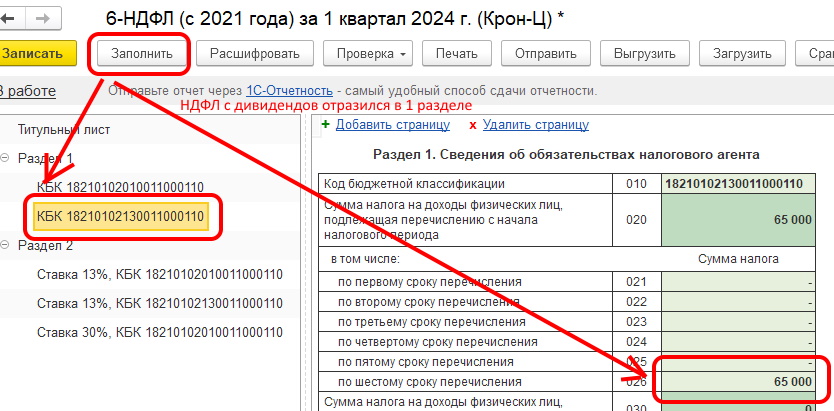Screen dimensions: 834x411
Task: Open the В работе status link
Action: pos(27,91)
